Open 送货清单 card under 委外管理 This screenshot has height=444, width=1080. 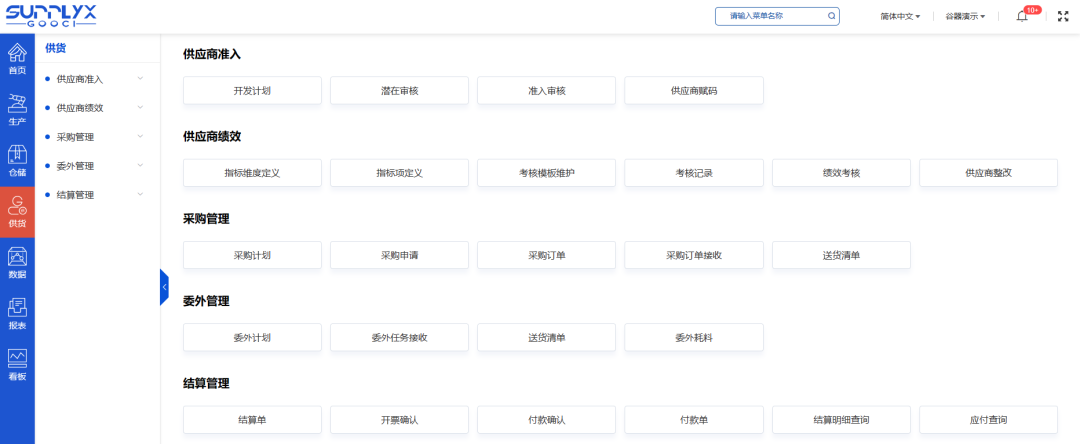click(546, 337)
